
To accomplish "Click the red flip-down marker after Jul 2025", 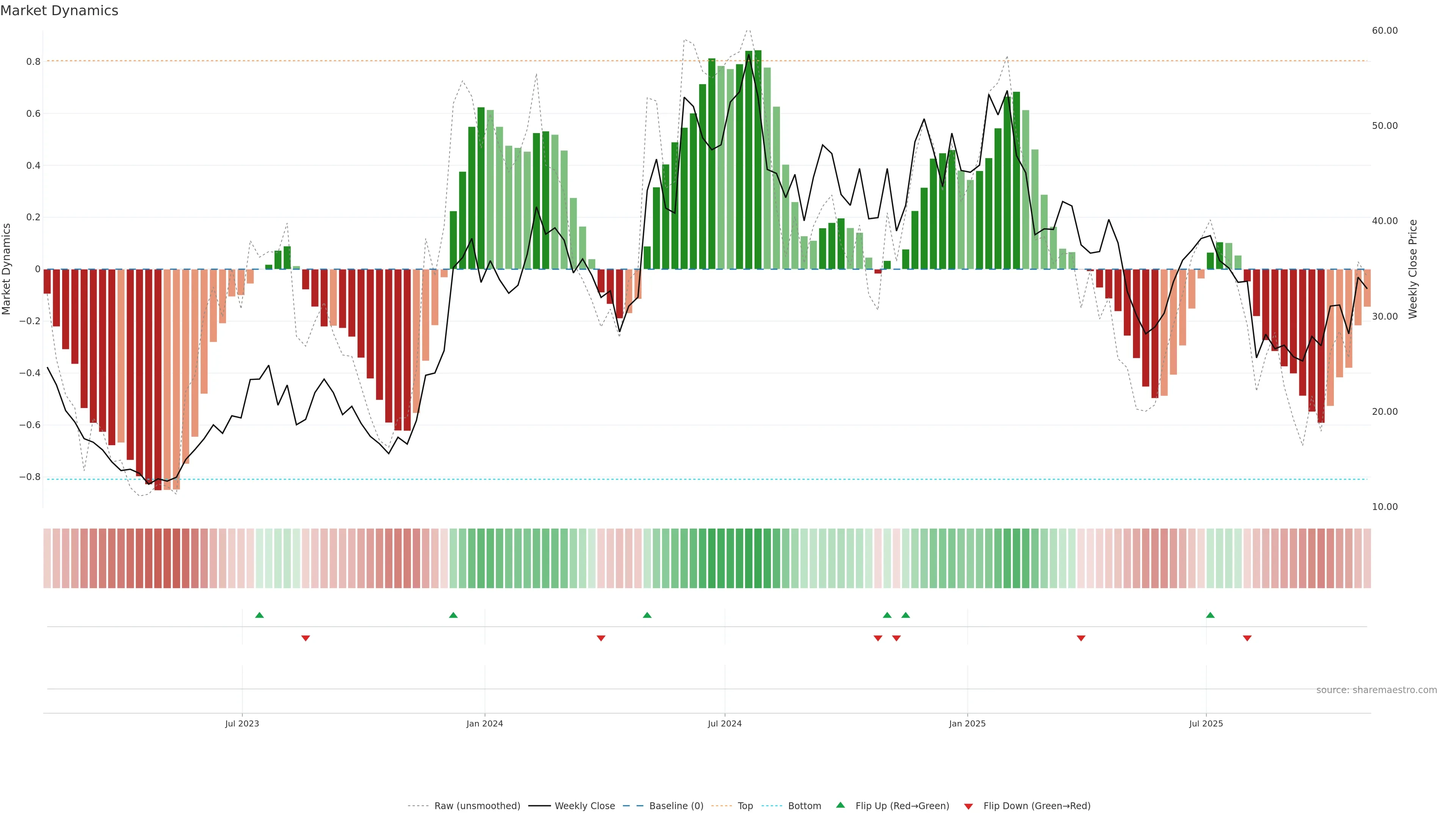I will (x=1247, y=638).
